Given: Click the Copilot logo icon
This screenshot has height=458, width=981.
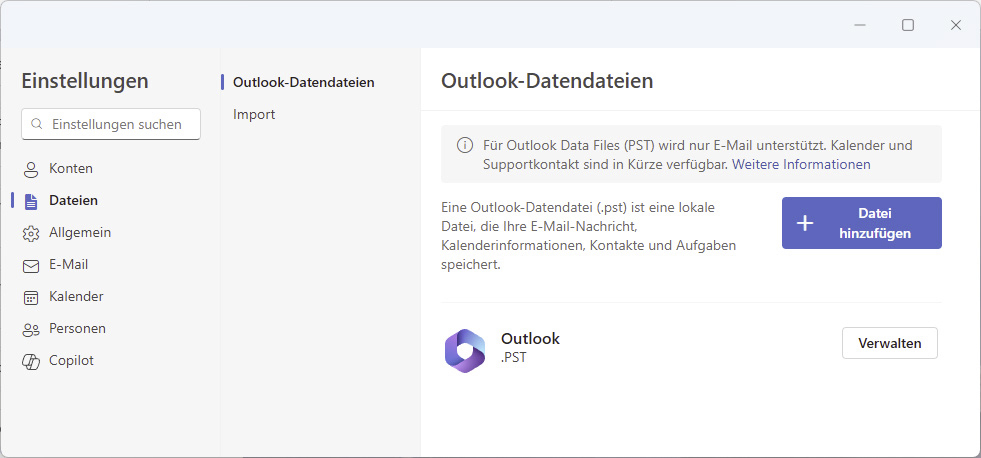Looking at the screenshot, I should (x=31, y=362).
